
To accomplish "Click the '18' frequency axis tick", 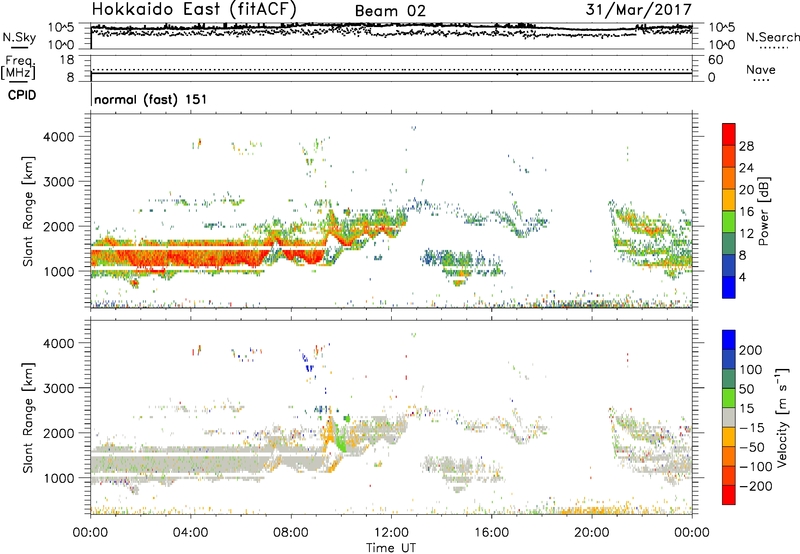I will (x=67, y=60).
